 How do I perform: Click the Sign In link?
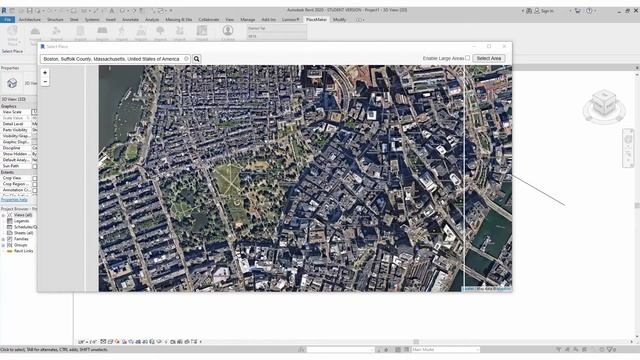544,11
